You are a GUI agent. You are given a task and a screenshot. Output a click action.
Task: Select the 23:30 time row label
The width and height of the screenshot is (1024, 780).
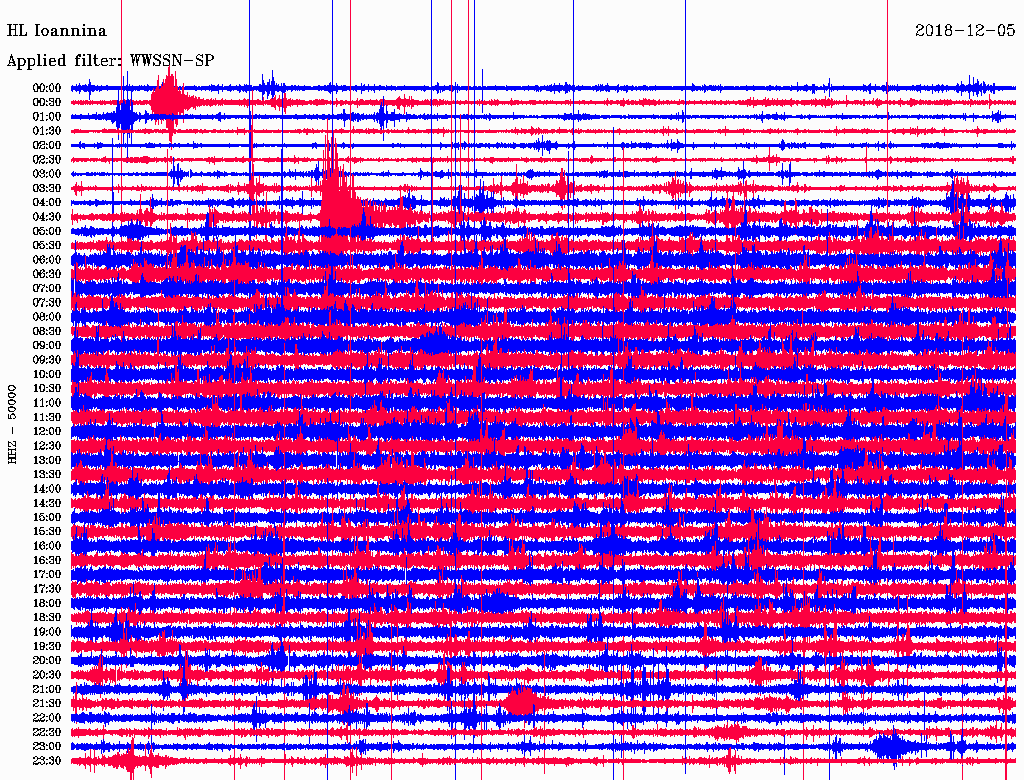pos(47,761)
